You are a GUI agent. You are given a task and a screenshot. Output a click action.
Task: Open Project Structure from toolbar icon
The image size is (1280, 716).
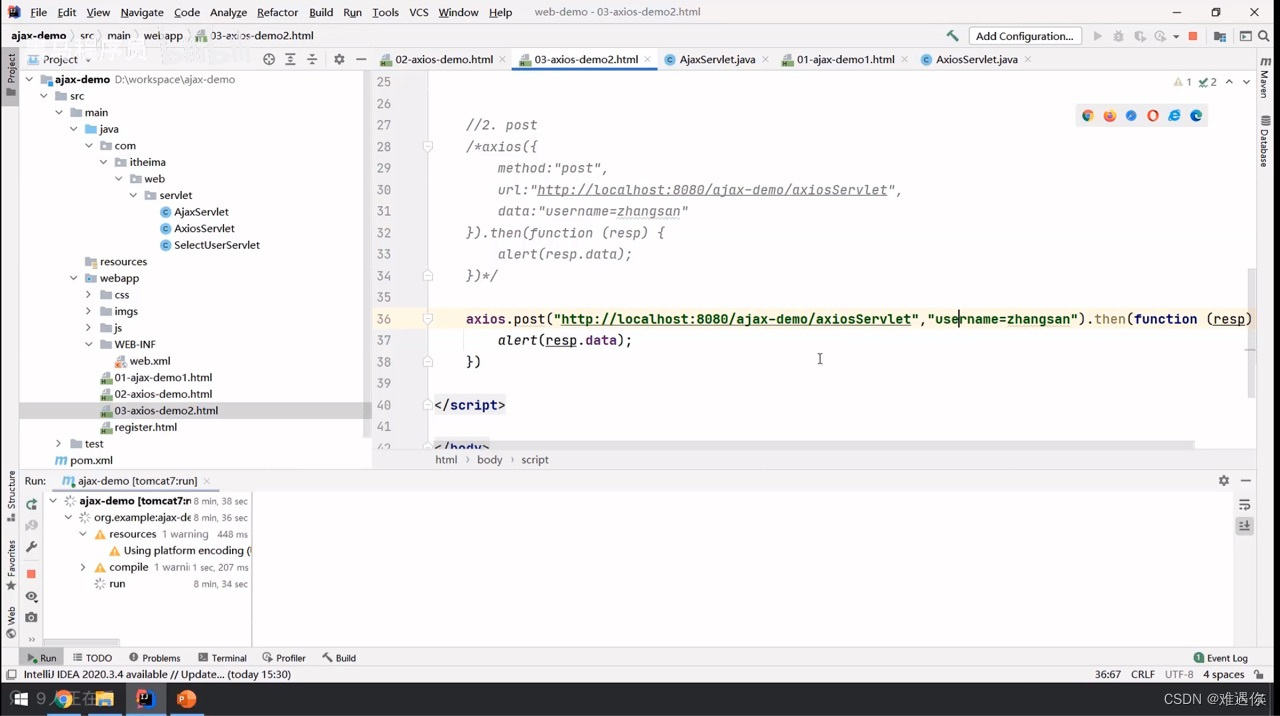(1220, 36)
